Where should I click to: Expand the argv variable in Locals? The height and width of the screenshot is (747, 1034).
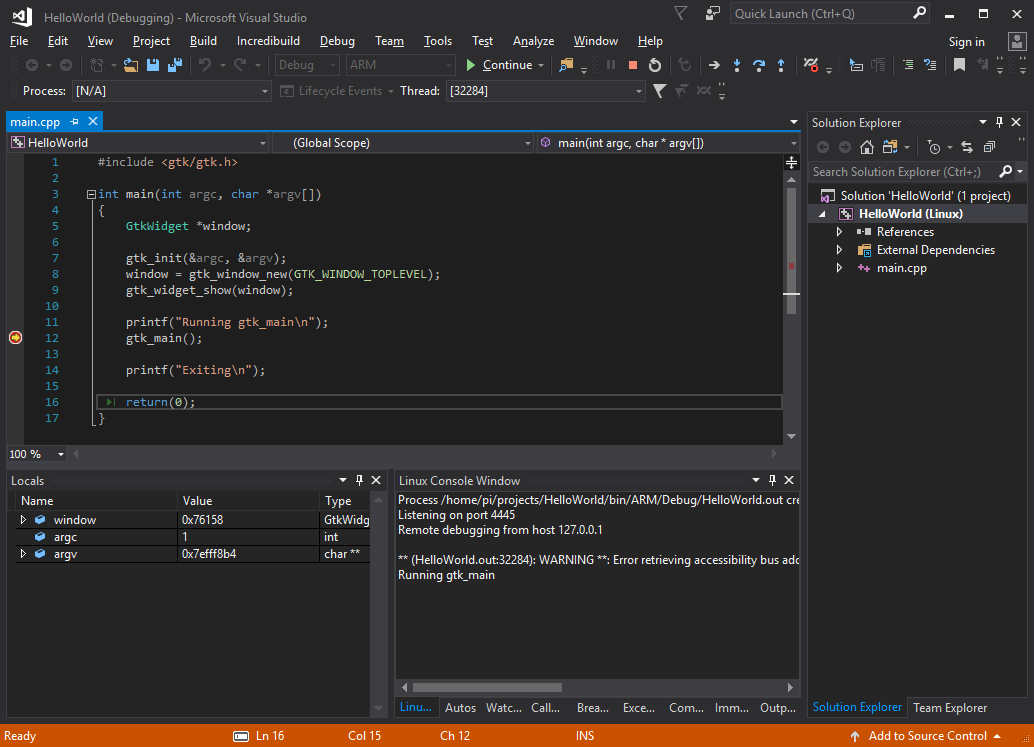(x=23, y=554)
